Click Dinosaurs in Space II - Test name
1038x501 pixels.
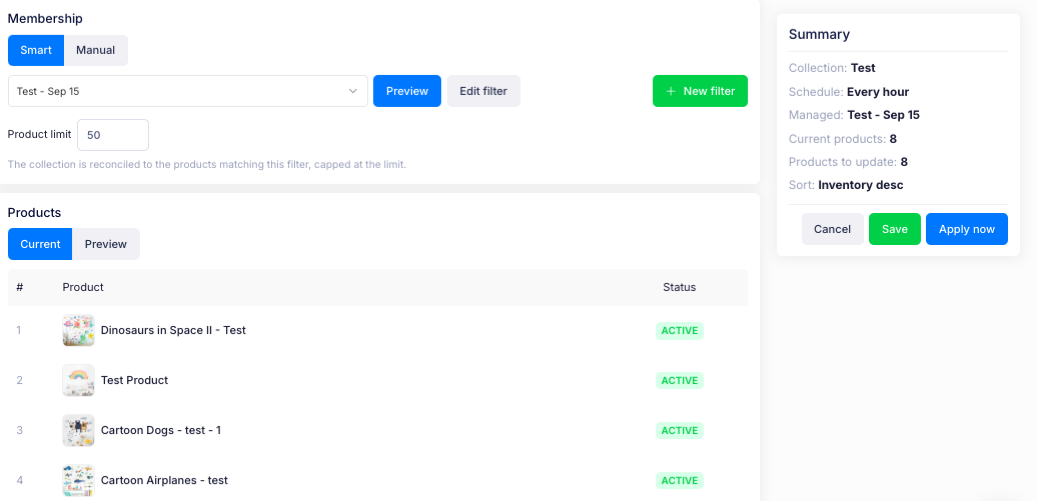click(173, 330)
